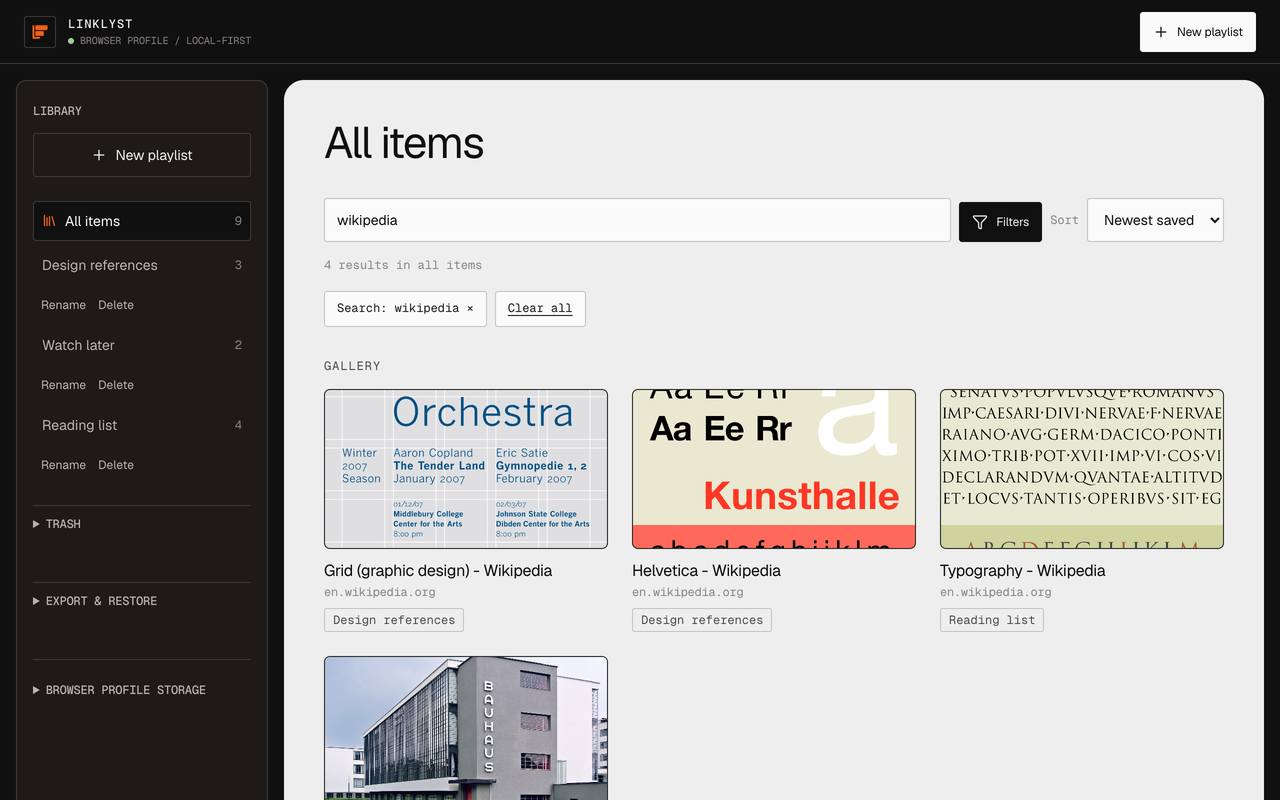
Task: Rename the Design references playlist
Action: point(63,305)
